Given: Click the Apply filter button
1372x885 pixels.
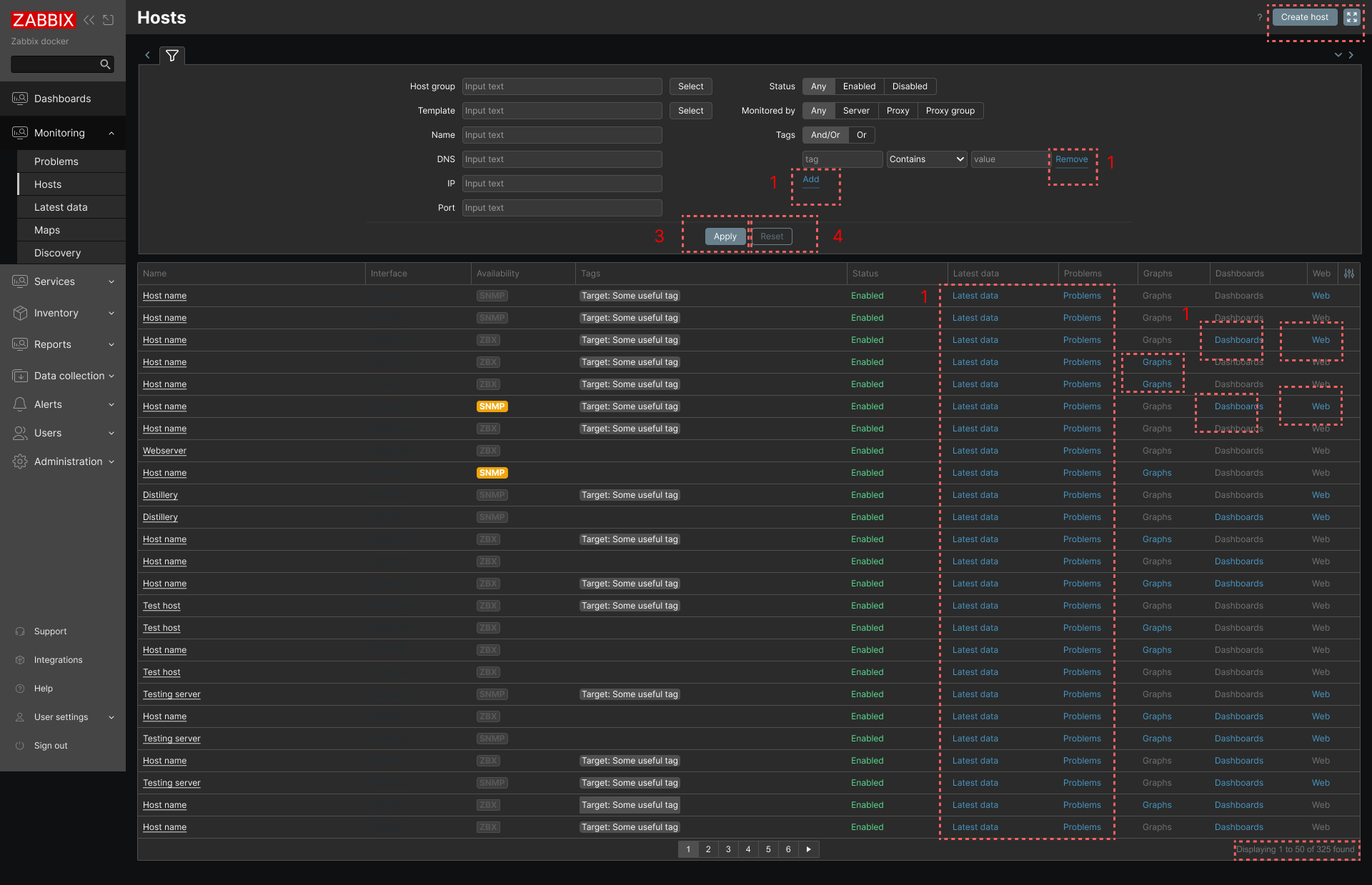Looking at the screenshot, I should [725, 236].
